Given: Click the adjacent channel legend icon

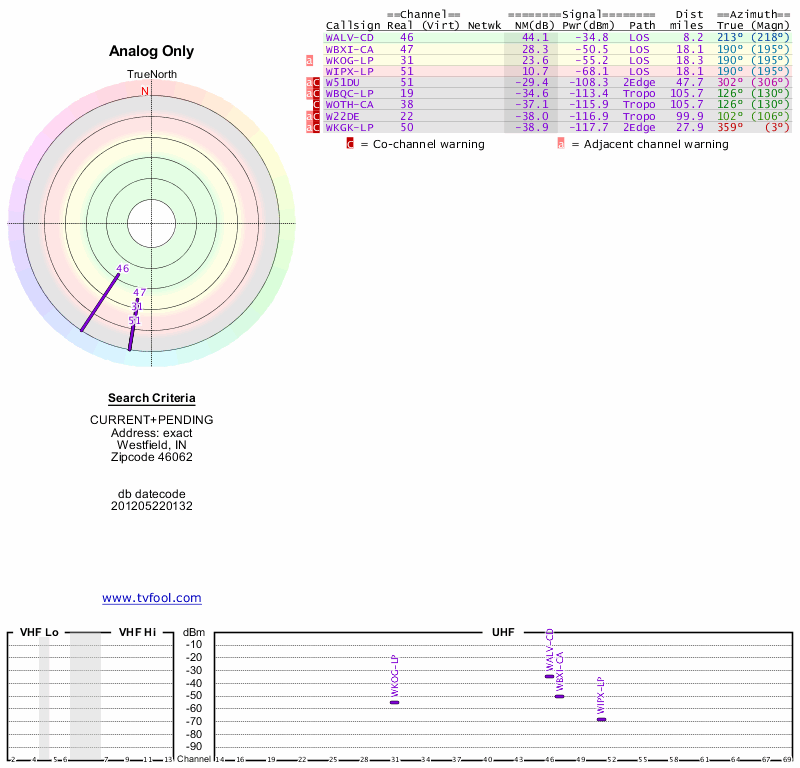Looking at the screenshot, I should [x=561, y=144].
